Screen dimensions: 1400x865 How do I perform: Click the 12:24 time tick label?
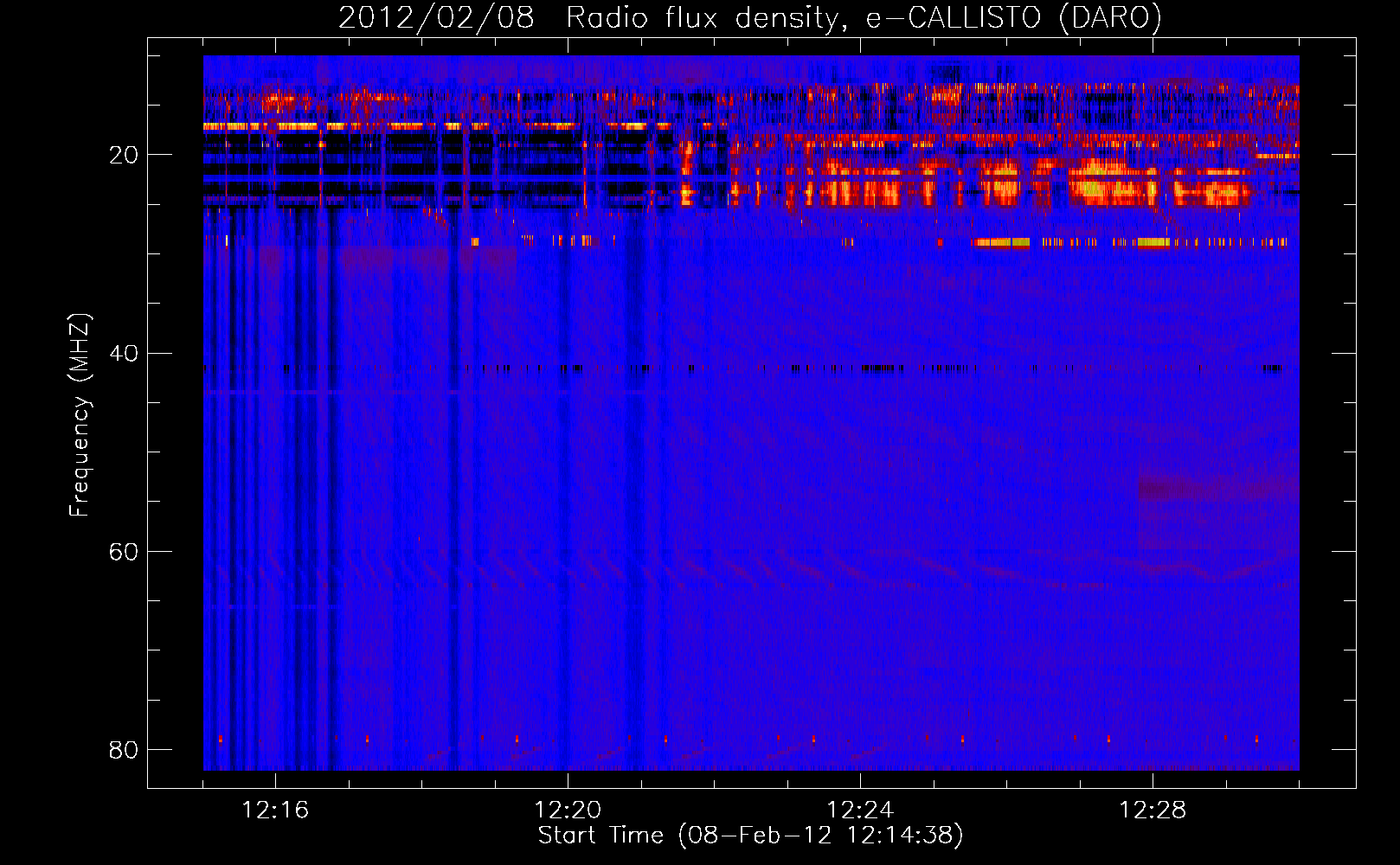pyautogui.click(x=860, y=811)
